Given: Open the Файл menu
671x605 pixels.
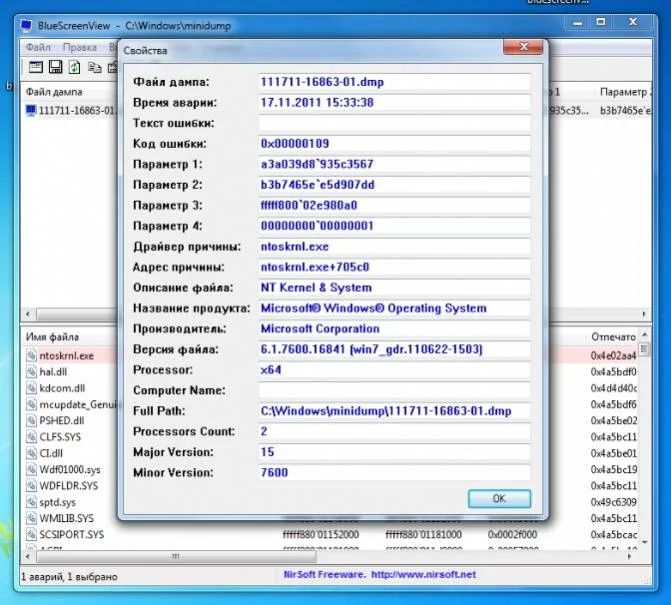Looking at the screenshot, I should pos(38,47).
